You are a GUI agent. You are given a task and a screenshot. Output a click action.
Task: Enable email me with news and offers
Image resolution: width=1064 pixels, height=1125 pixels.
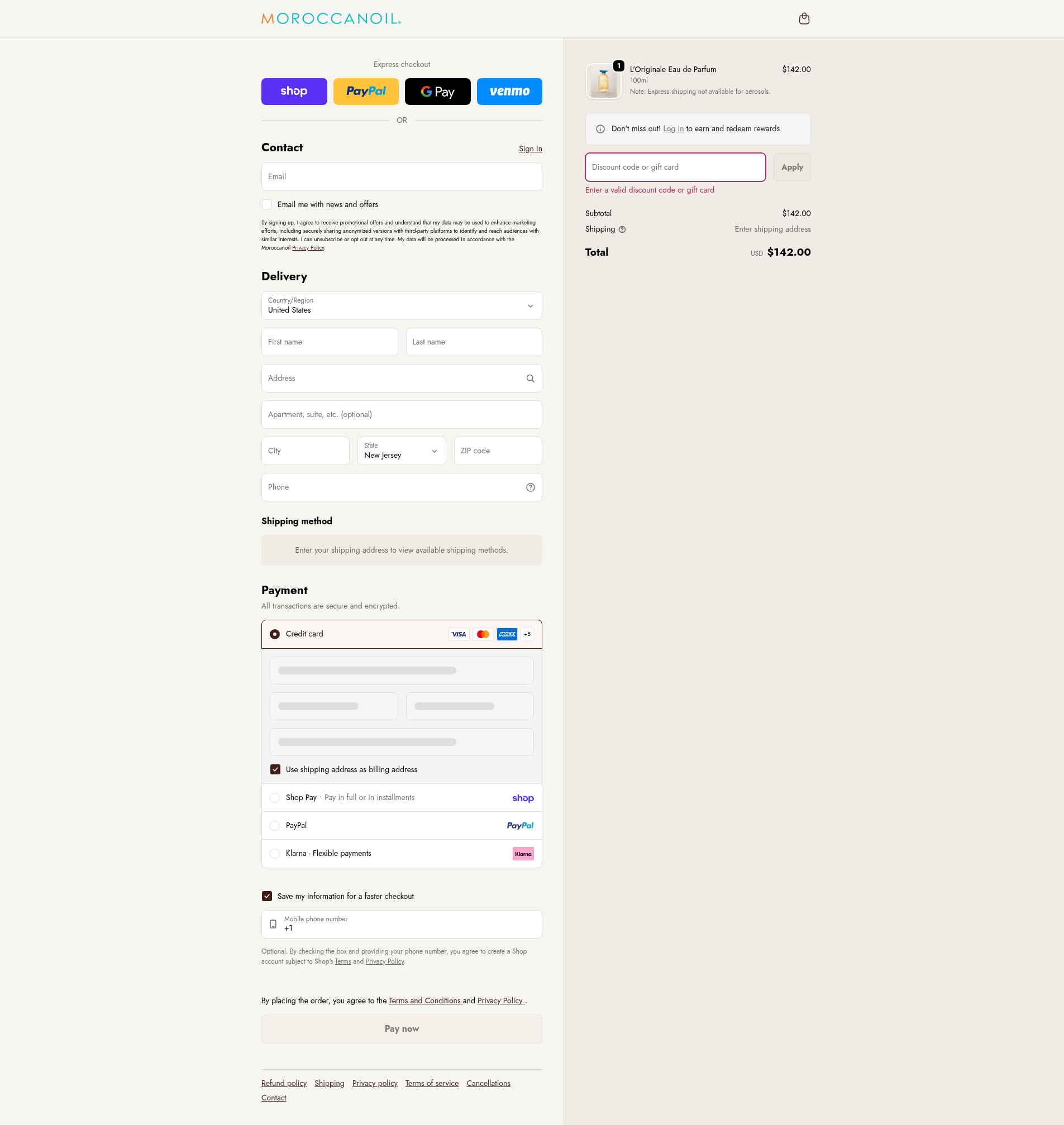pyautogui.click(x=267, y=205)
